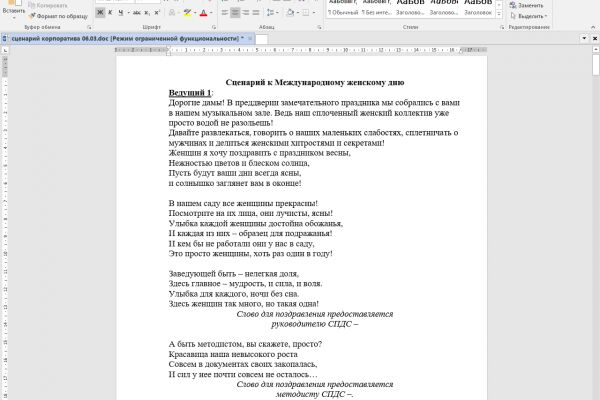Click the italic line 'методисту СПДС –.'

[x=315, y=394]
